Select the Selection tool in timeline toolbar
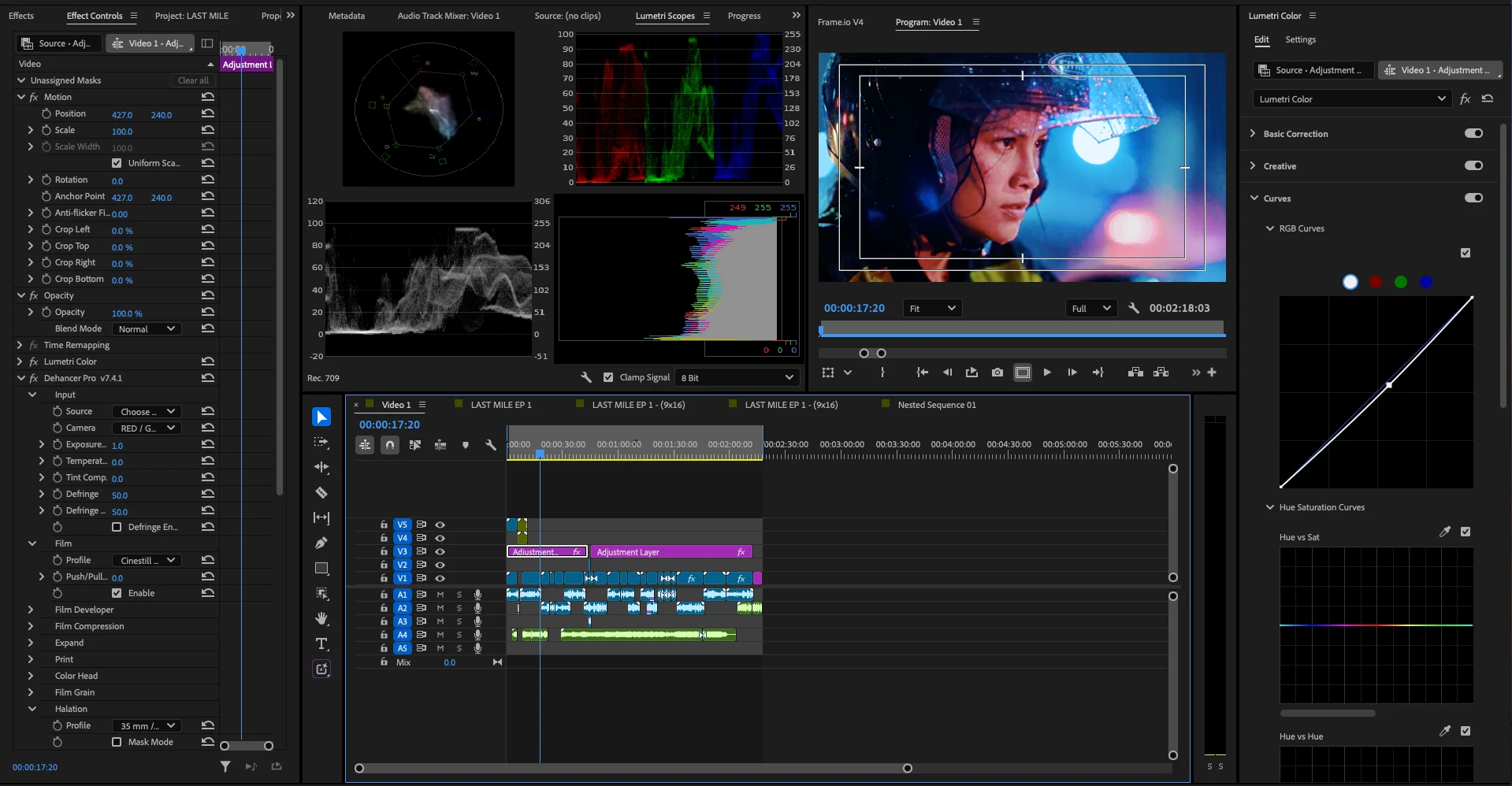This screenshot has height=786, width=1512. tap(321, 417)
